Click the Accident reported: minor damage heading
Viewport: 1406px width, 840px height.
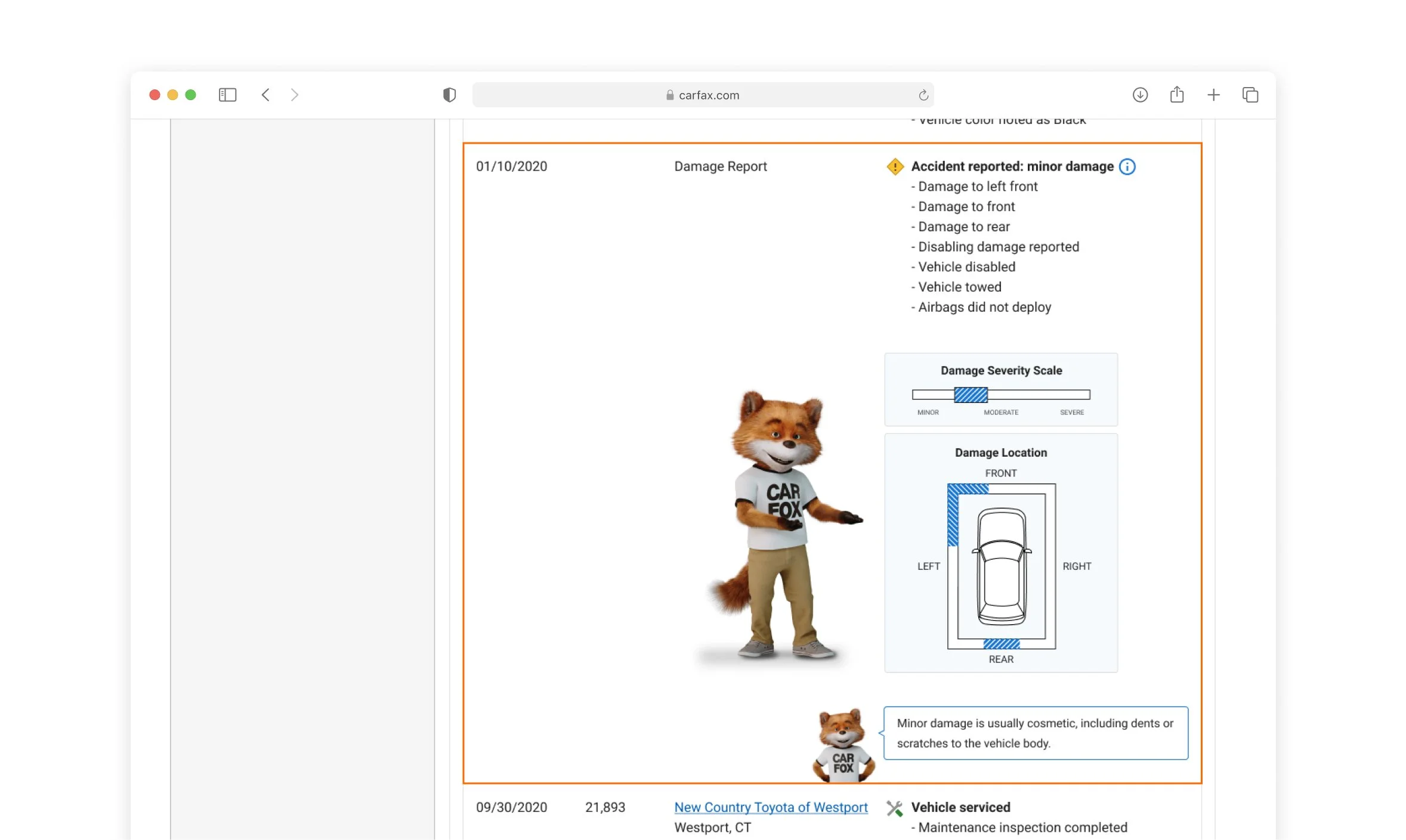[1012, 166]
